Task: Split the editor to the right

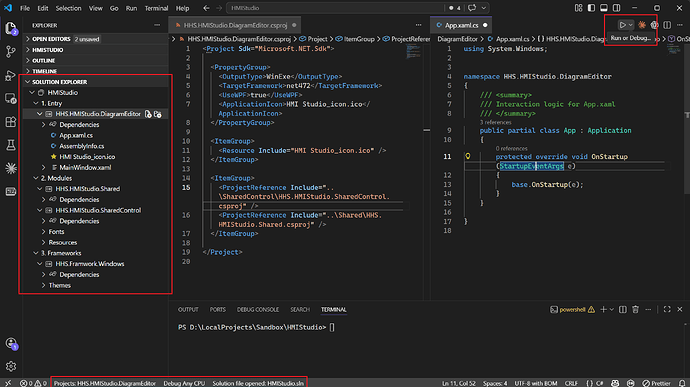Action: [667, 25]
